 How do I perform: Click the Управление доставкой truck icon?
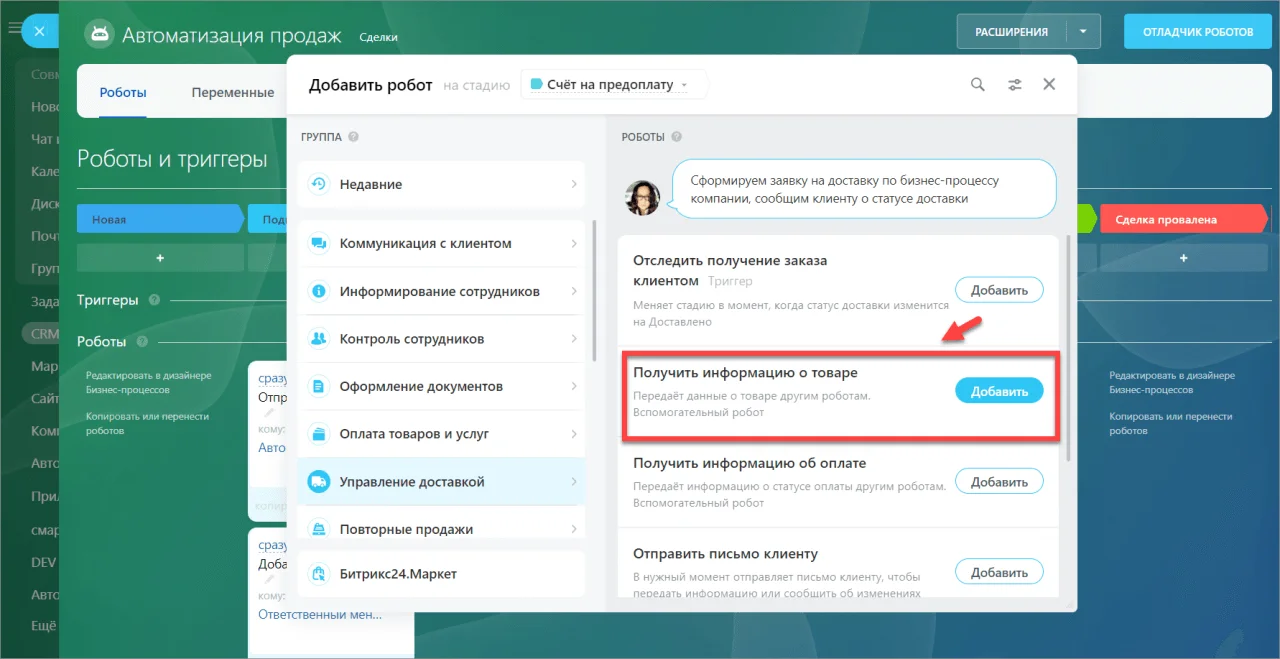point(319,482)
